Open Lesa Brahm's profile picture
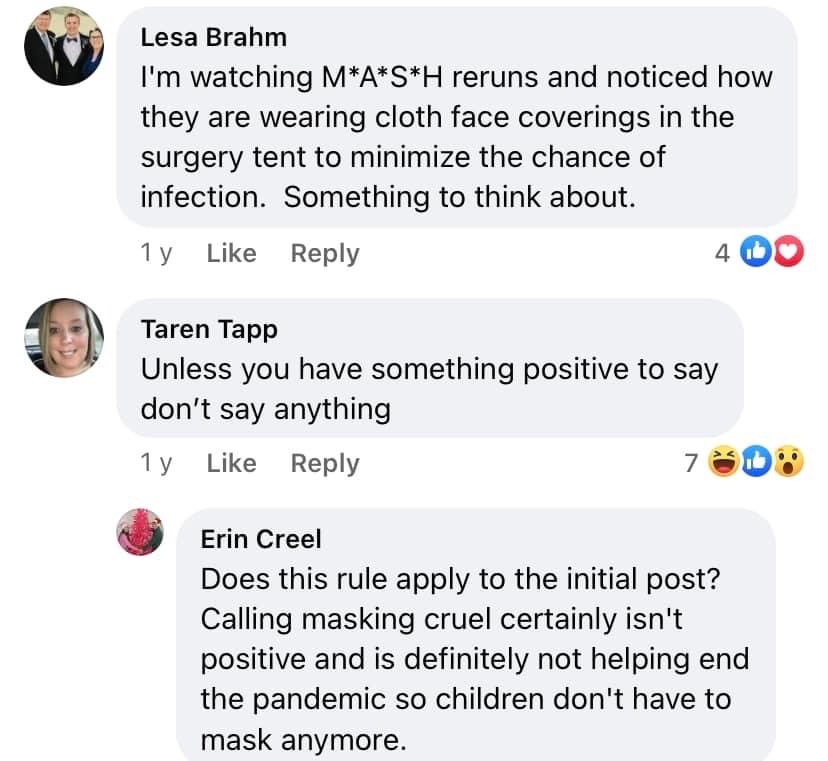 pyautogui.click(x=64, y=45)
